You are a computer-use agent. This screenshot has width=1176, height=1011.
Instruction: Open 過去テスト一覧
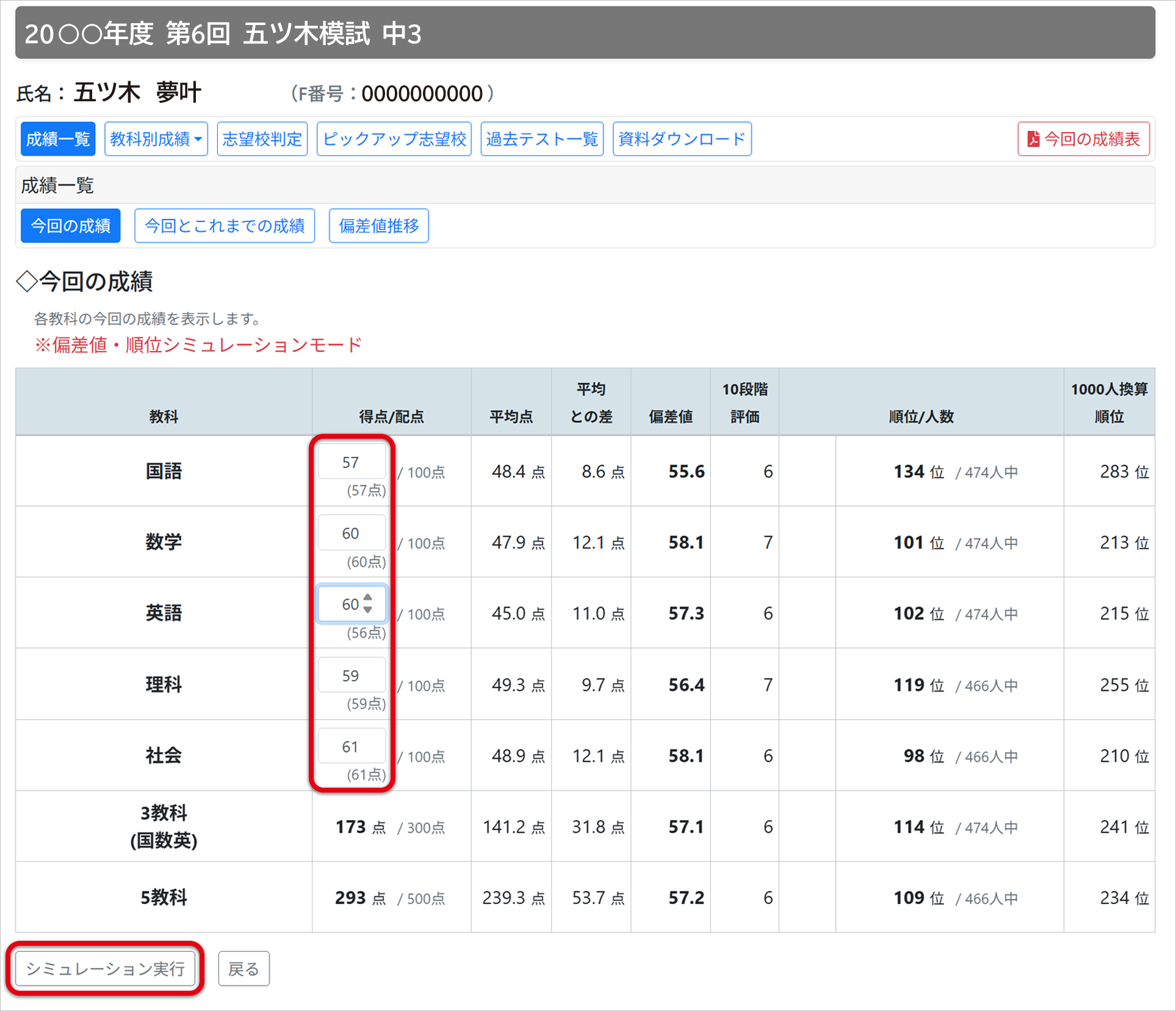(x=541, y=139)
